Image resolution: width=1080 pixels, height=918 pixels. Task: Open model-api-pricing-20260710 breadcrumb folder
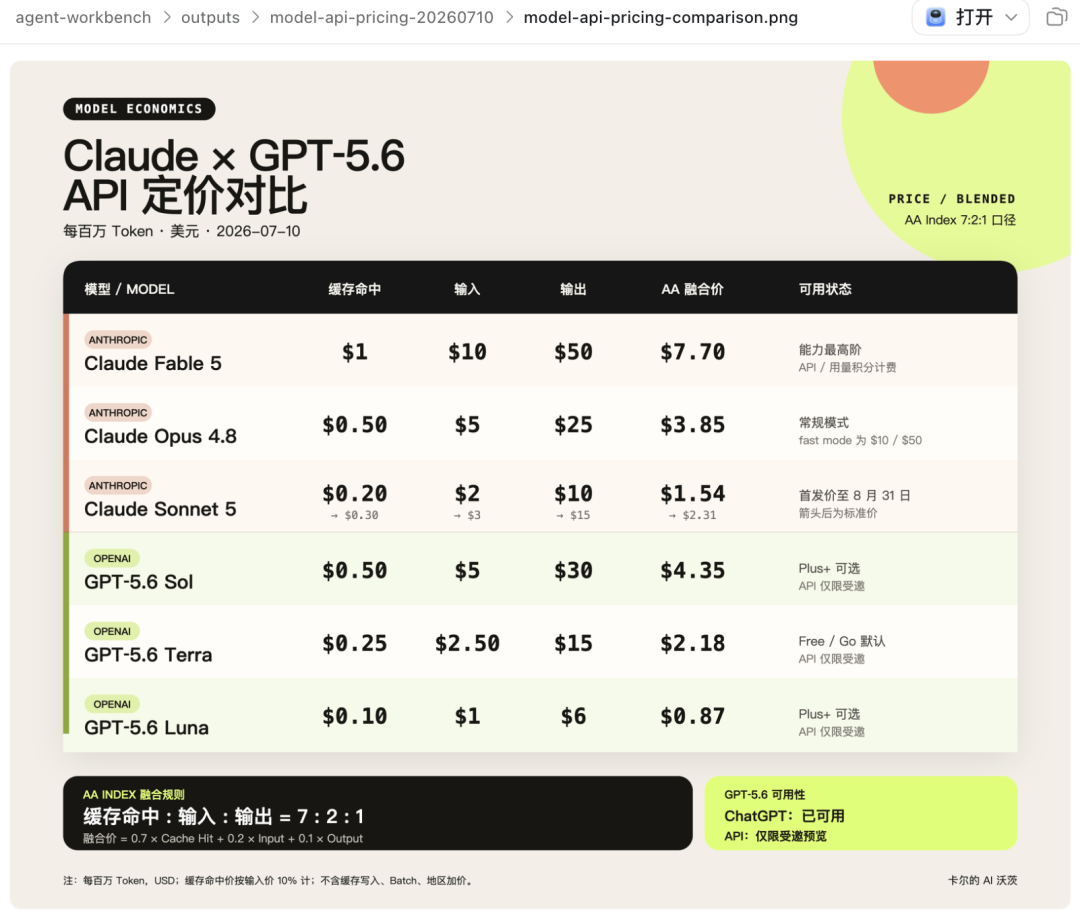point(382,17)
